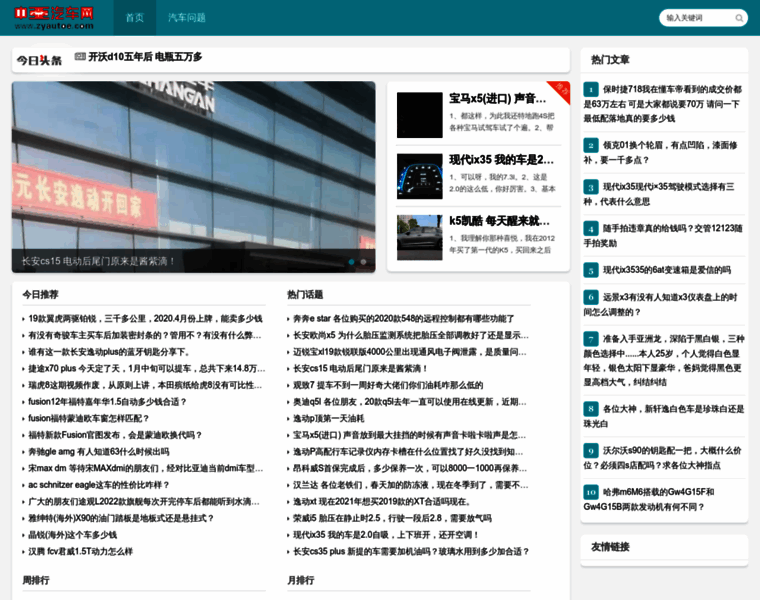
Task: Click the number 5 rank badge
Action: tap(591, 270)
